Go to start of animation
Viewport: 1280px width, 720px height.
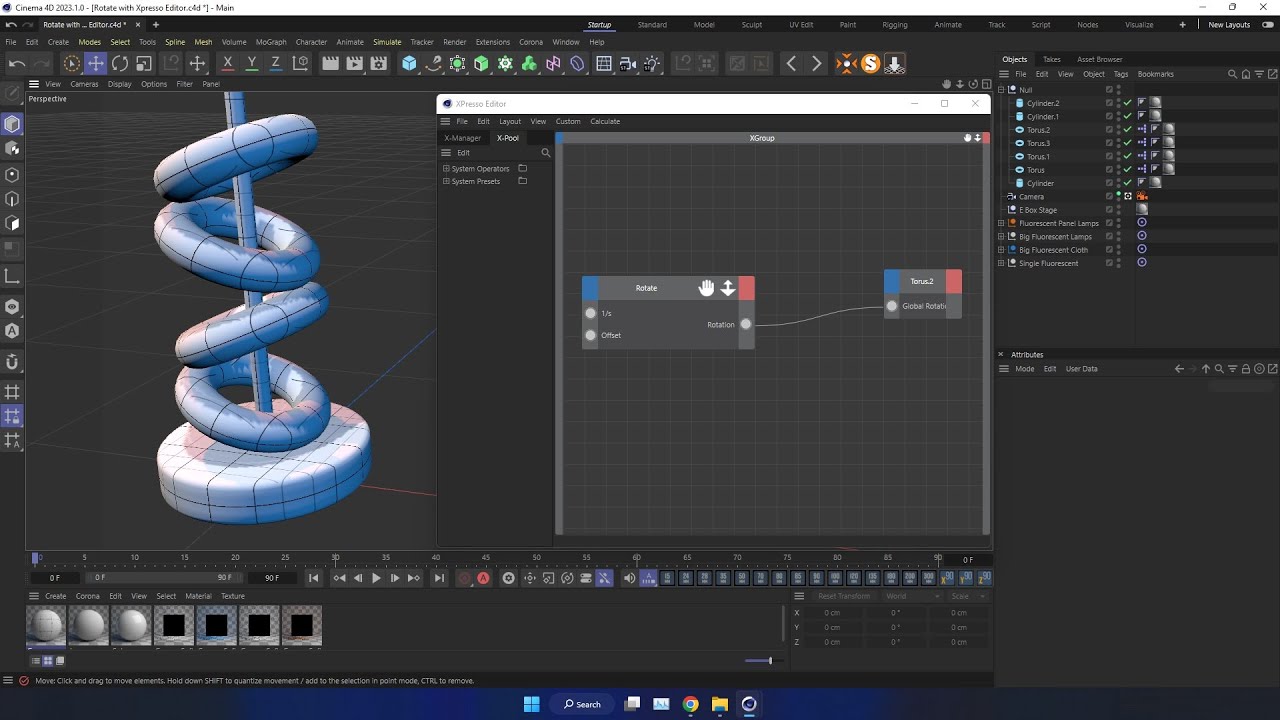click(x=314, y=578)
